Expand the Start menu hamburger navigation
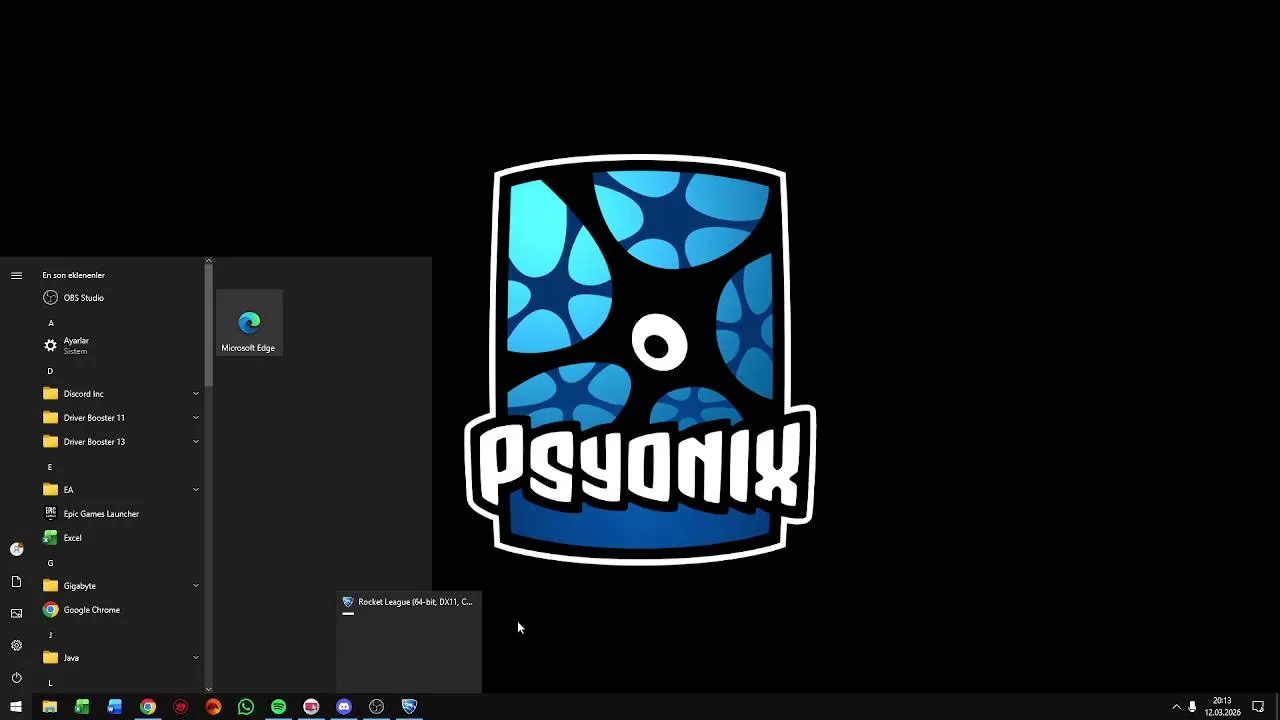1280x720 pixels. 16,275
